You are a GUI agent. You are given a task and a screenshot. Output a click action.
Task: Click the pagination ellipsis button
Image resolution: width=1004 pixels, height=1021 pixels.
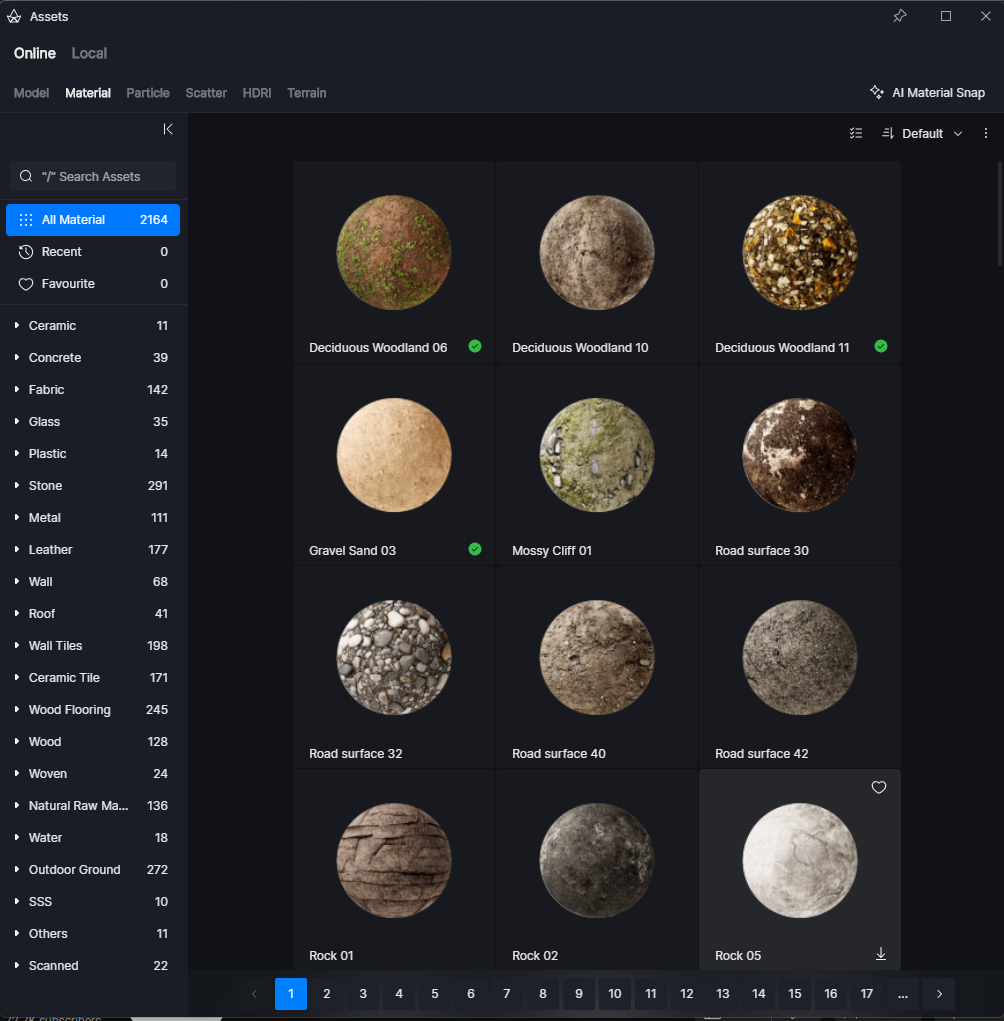tap(902, 994)
